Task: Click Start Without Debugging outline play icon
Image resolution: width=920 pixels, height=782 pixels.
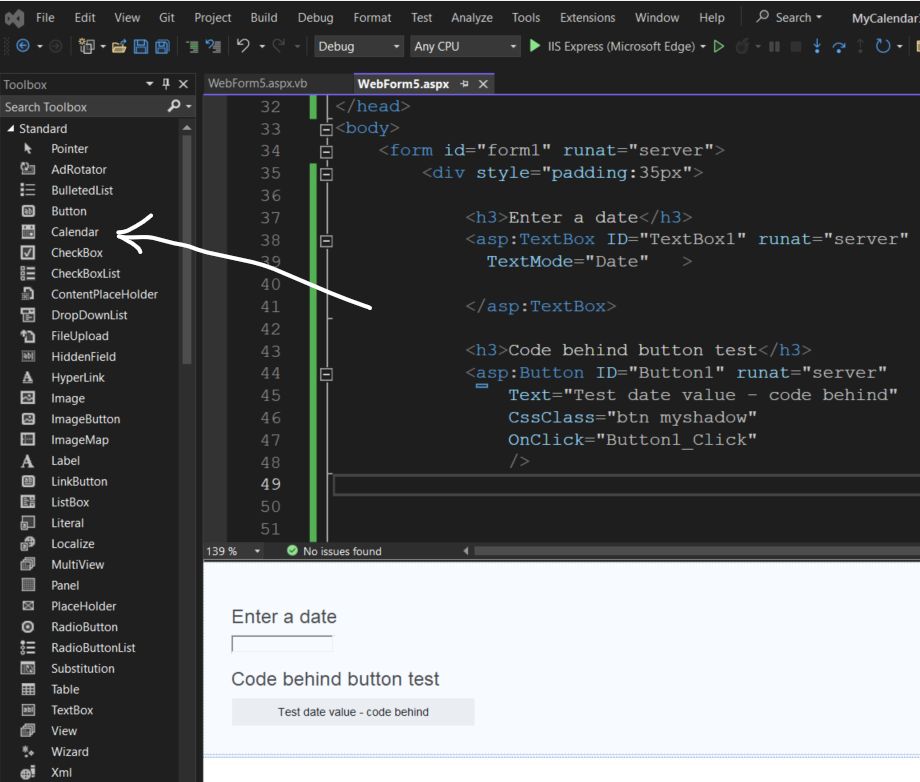Action: point(719,46)
